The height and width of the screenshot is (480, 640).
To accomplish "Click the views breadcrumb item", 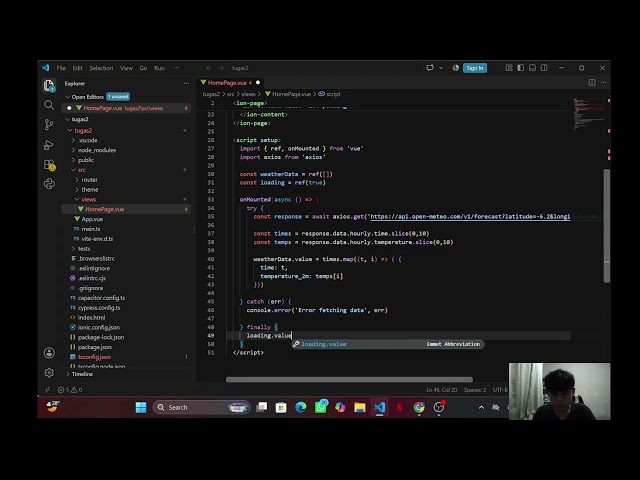I will tap(248, 94).
